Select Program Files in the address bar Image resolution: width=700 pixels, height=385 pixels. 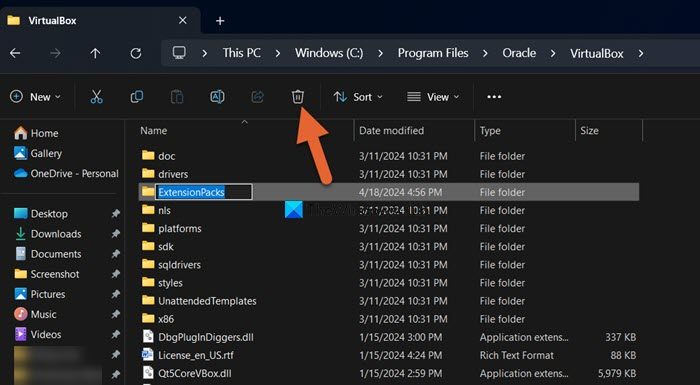click(433, 53)
